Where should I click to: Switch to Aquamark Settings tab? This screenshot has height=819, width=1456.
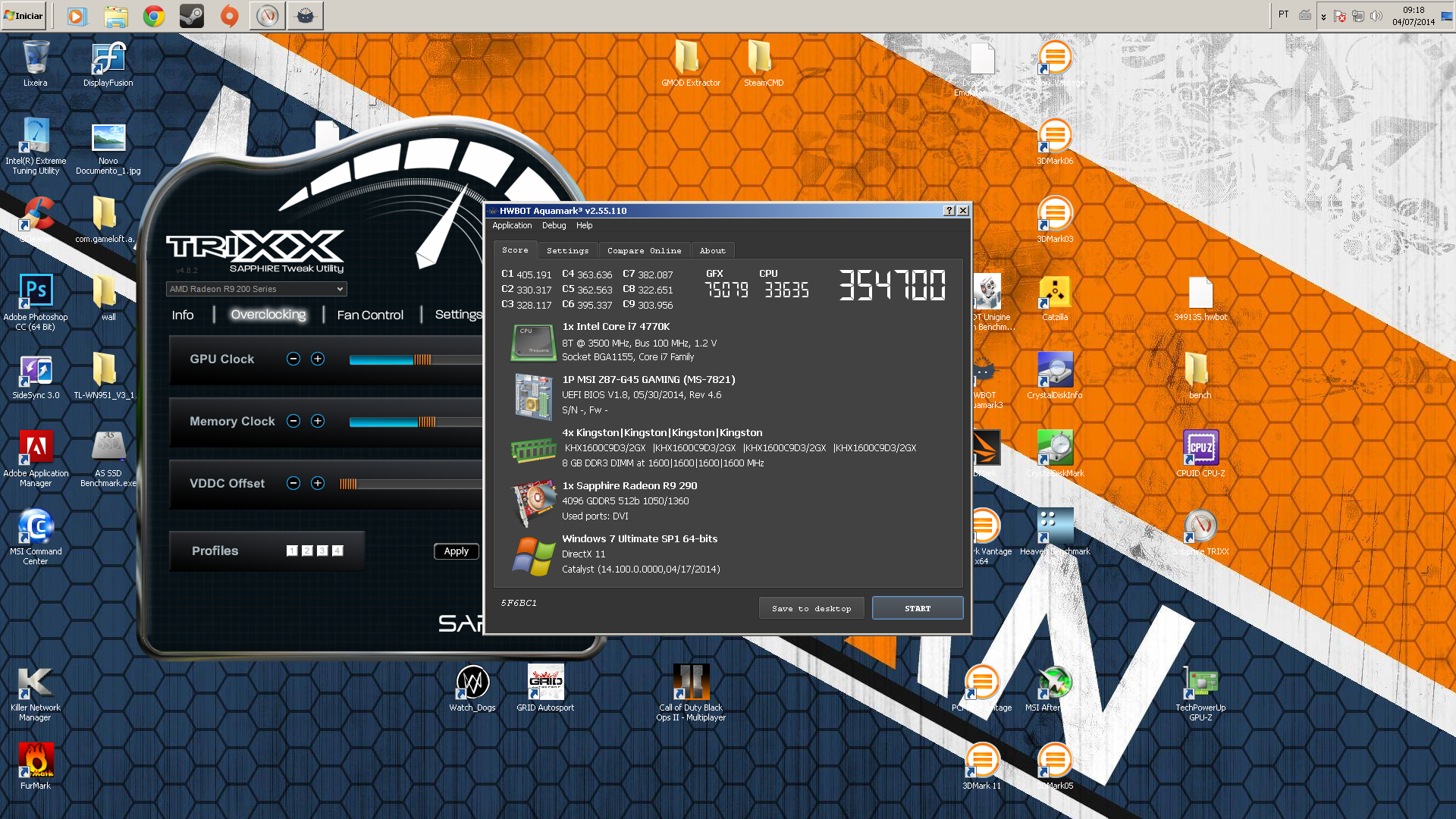568,250
